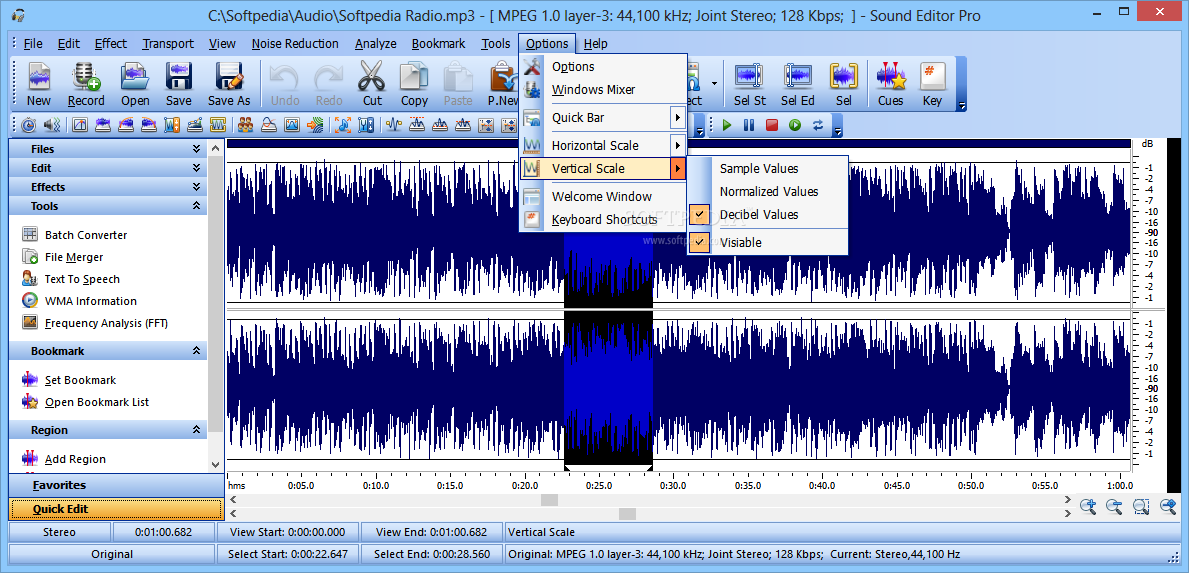Switch to the Quick Edit panel

[x=115, y=509]
